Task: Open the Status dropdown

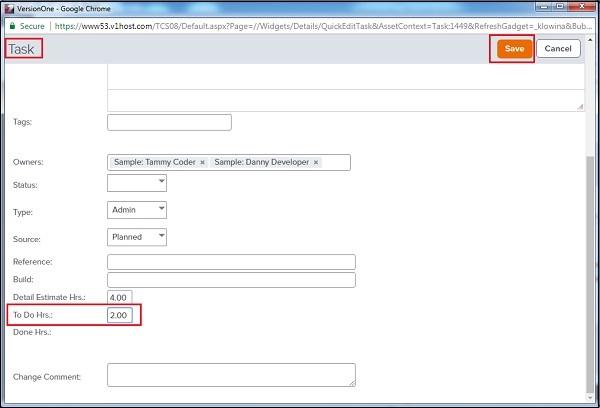Action: (137, 184)
